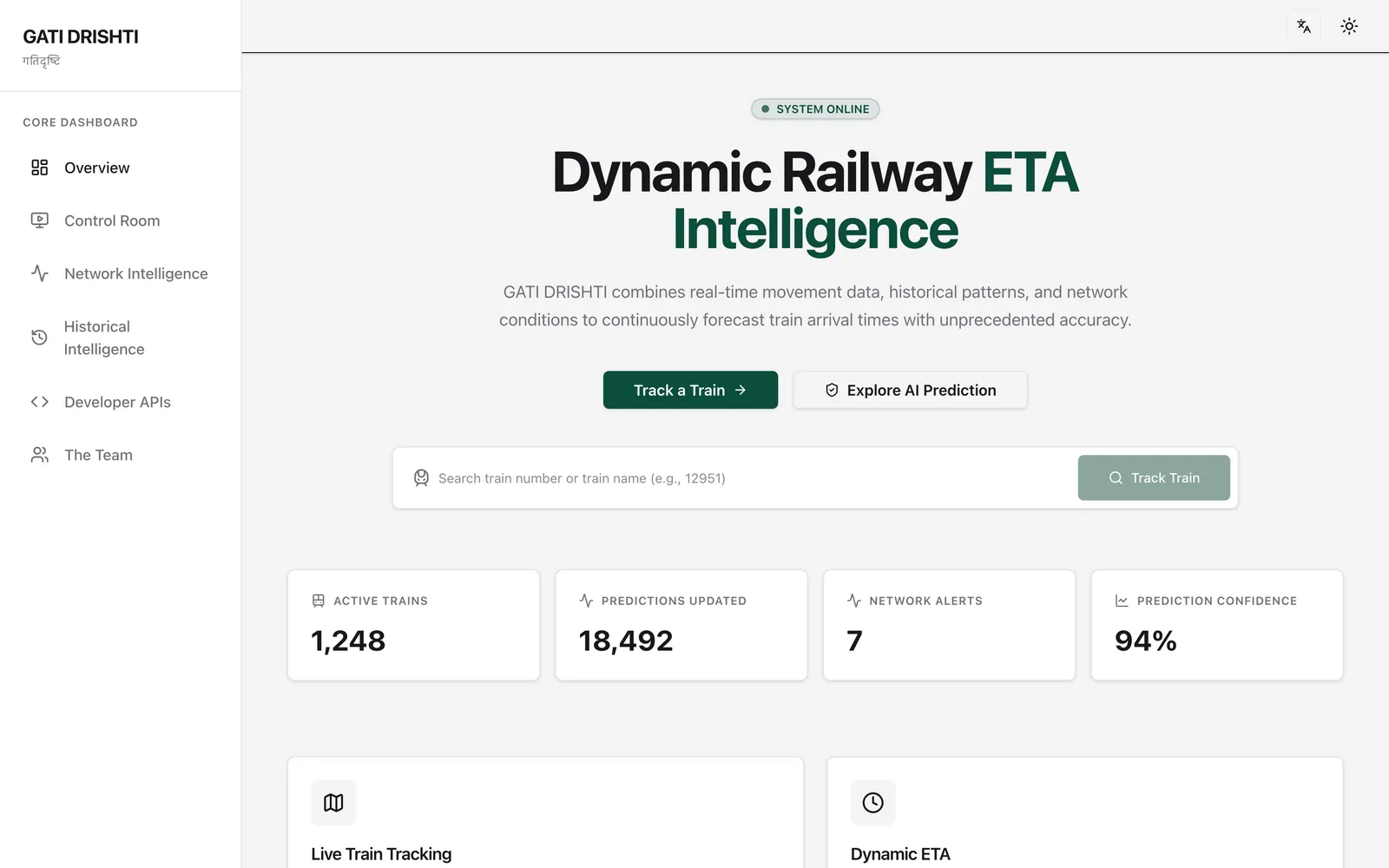Click the green Track a Train button
The image size is (1389, 868).
690,391
